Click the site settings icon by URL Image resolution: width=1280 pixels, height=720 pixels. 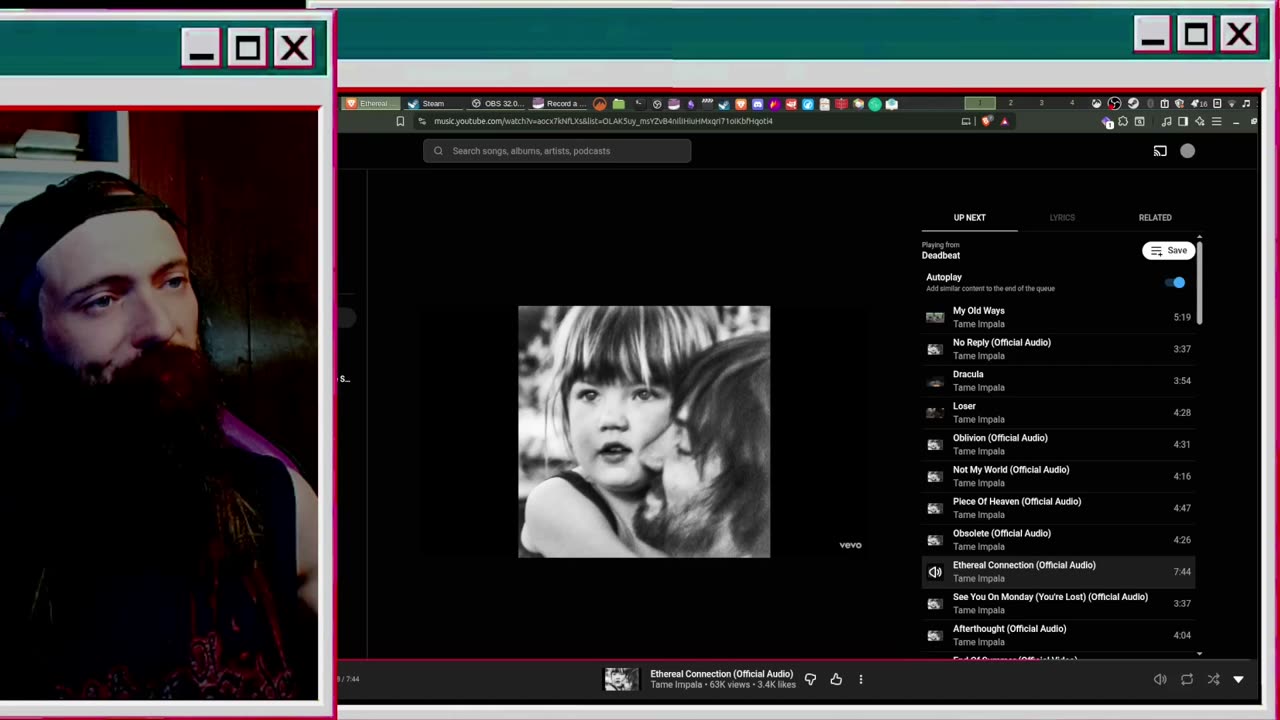[422, 121]
